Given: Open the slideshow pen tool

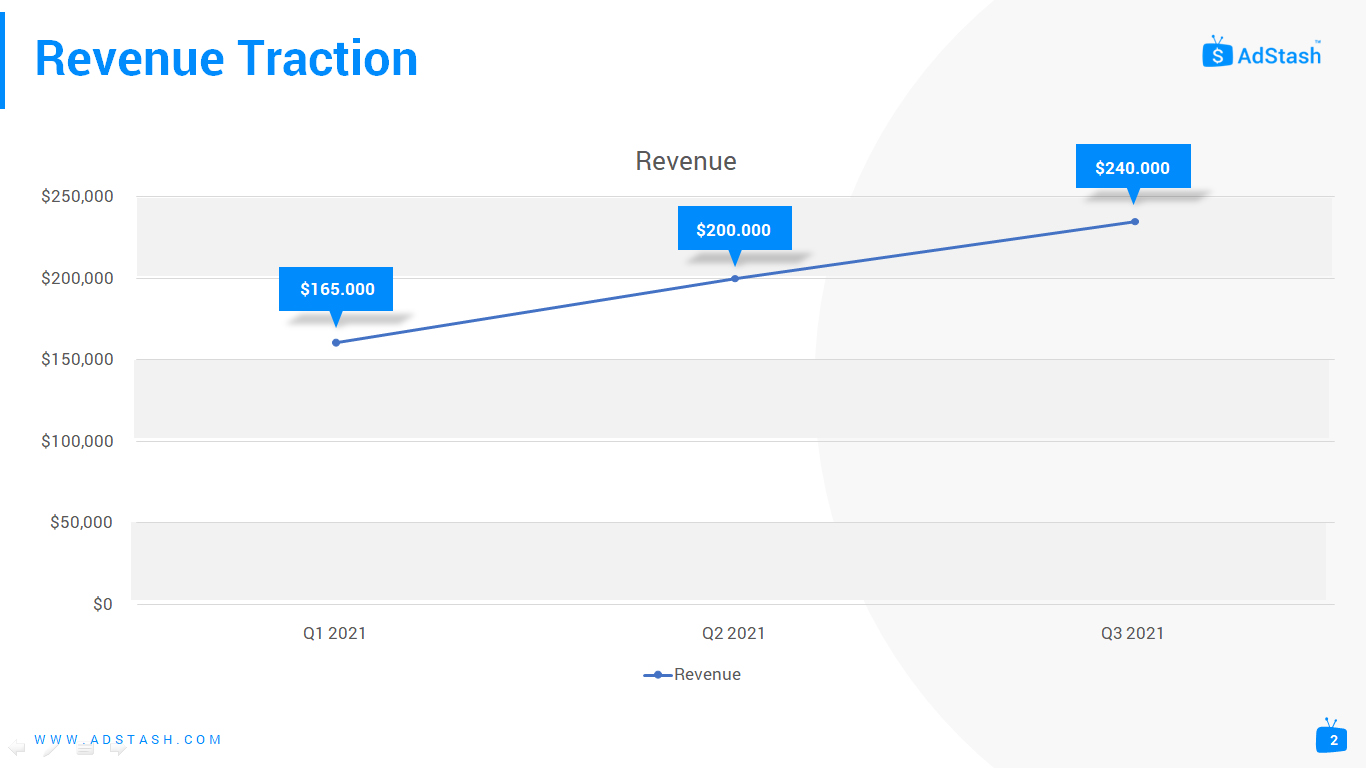Looking at the screenshot, I should pos(50,747).
